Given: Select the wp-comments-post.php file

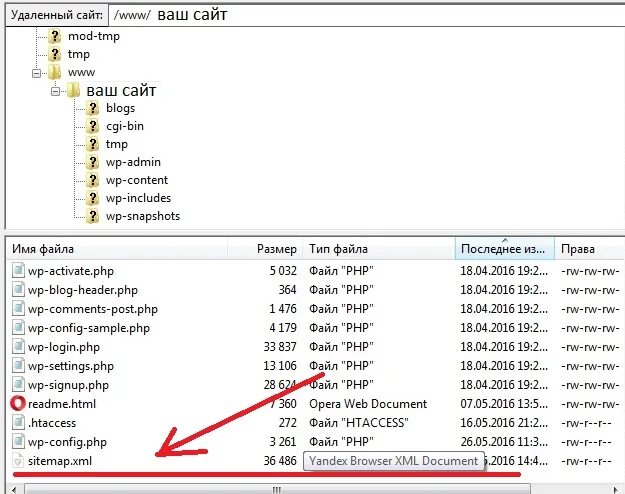Looking at the screenshot, I should pyautogui.click(x=93, y=309).
